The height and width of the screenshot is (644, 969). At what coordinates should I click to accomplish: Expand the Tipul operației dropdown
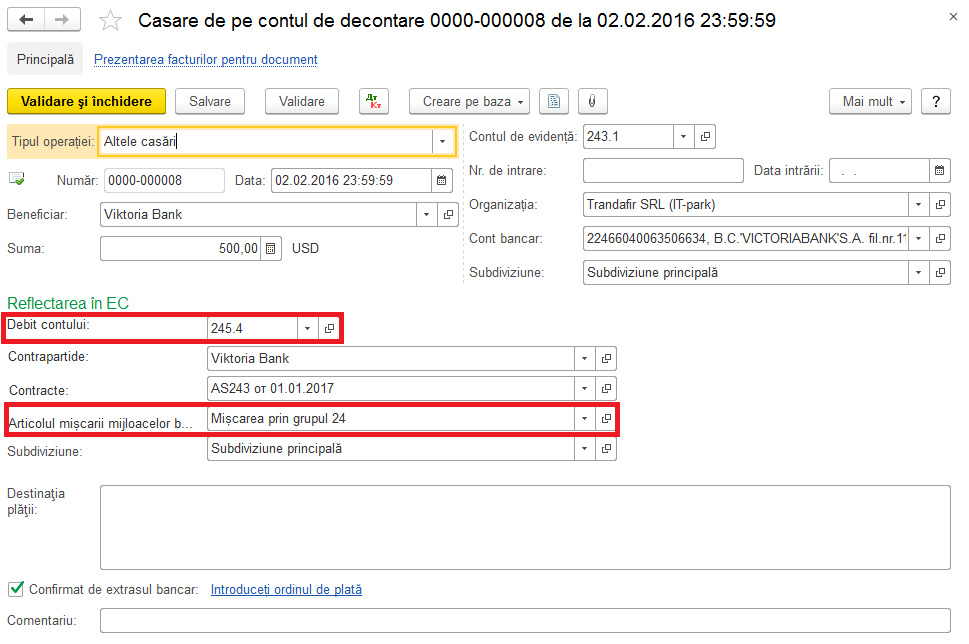click(x=441, y=142)
